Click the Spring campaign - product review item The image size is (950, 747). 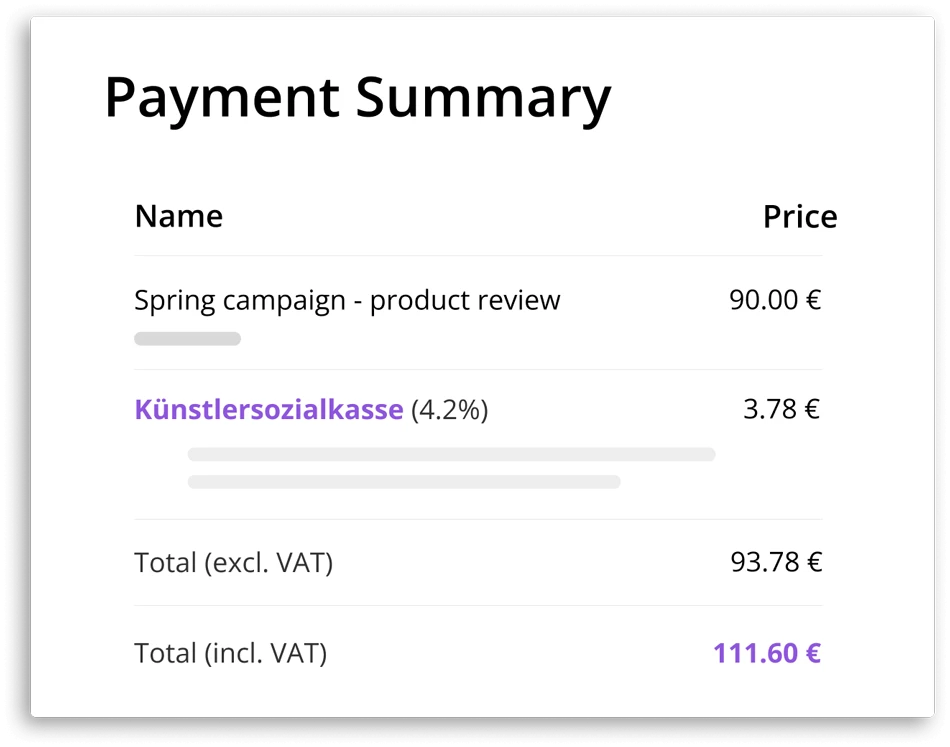click(x=347, y=301)
